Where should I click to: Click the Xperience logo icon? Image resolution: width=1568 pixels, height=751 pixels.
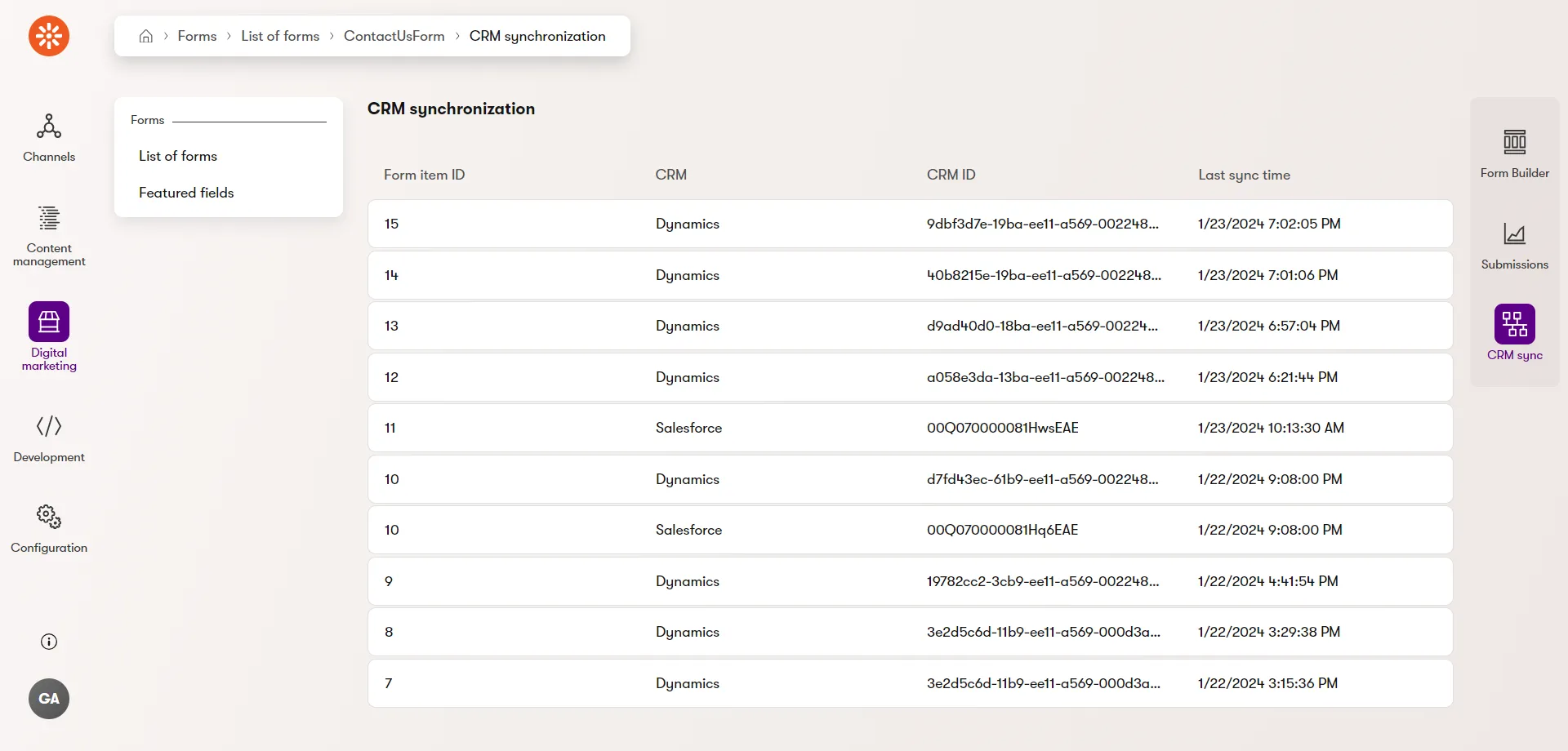click(x=49, y=36)
